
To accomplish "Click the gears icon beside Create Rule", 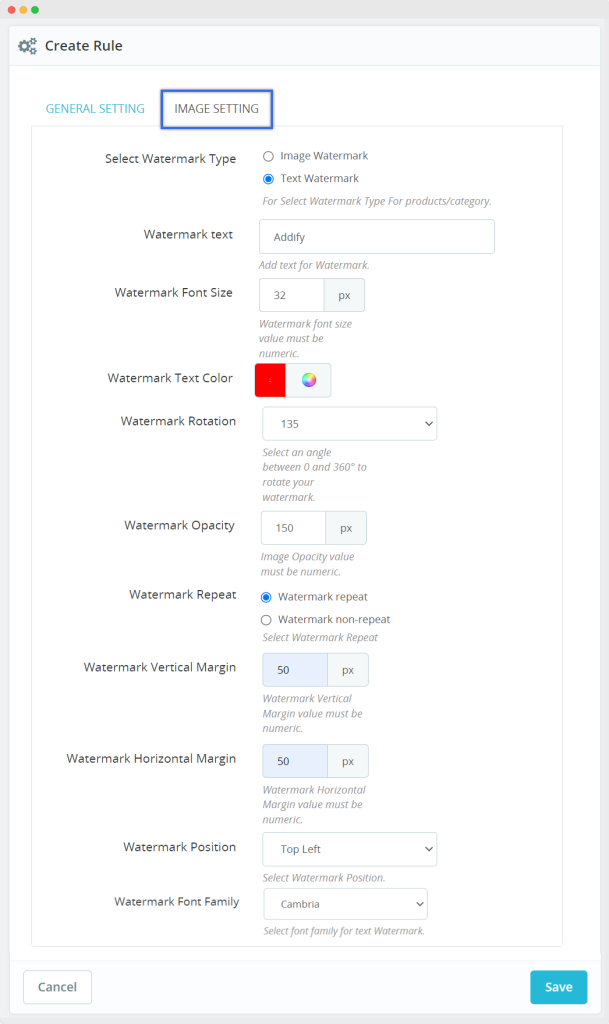I will pyautogui.click(x=27, y=46).
